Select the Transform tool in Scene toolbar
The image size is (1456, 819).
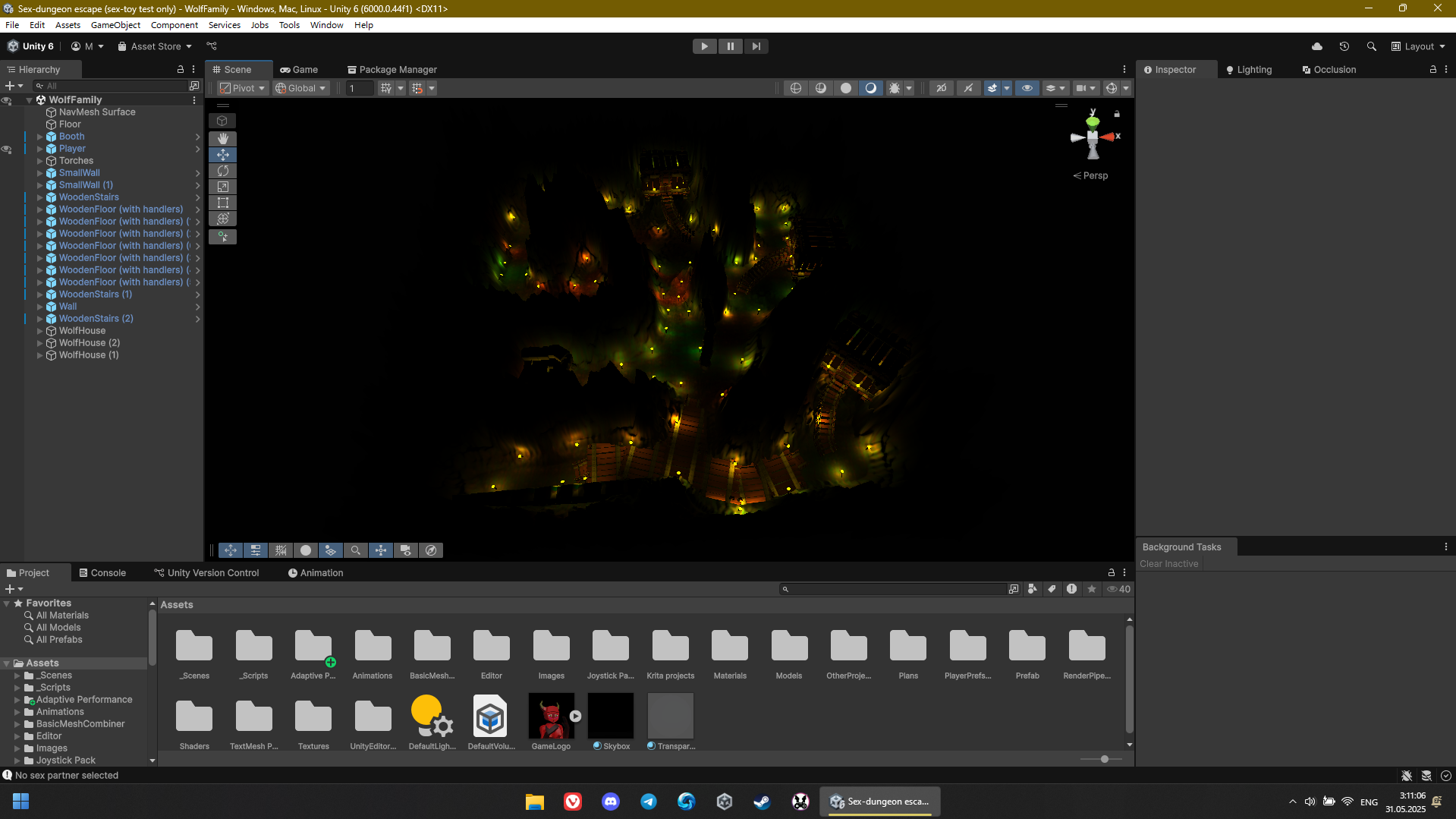222,219
